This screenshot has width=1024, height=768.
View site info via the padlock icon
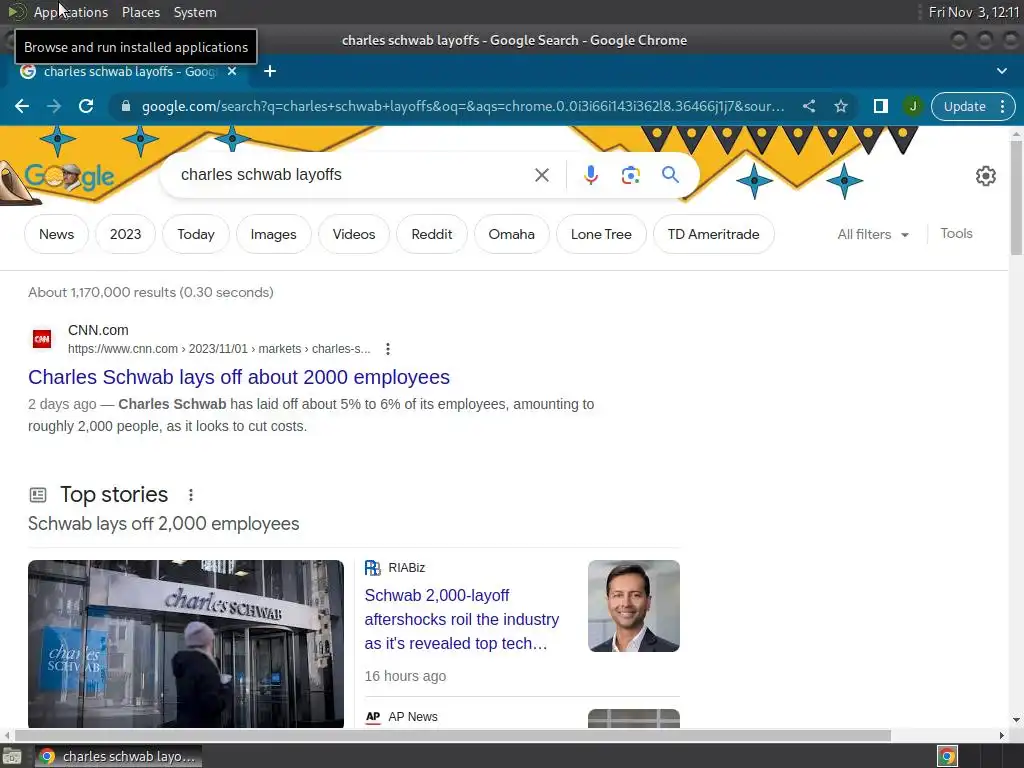(126, 106)
